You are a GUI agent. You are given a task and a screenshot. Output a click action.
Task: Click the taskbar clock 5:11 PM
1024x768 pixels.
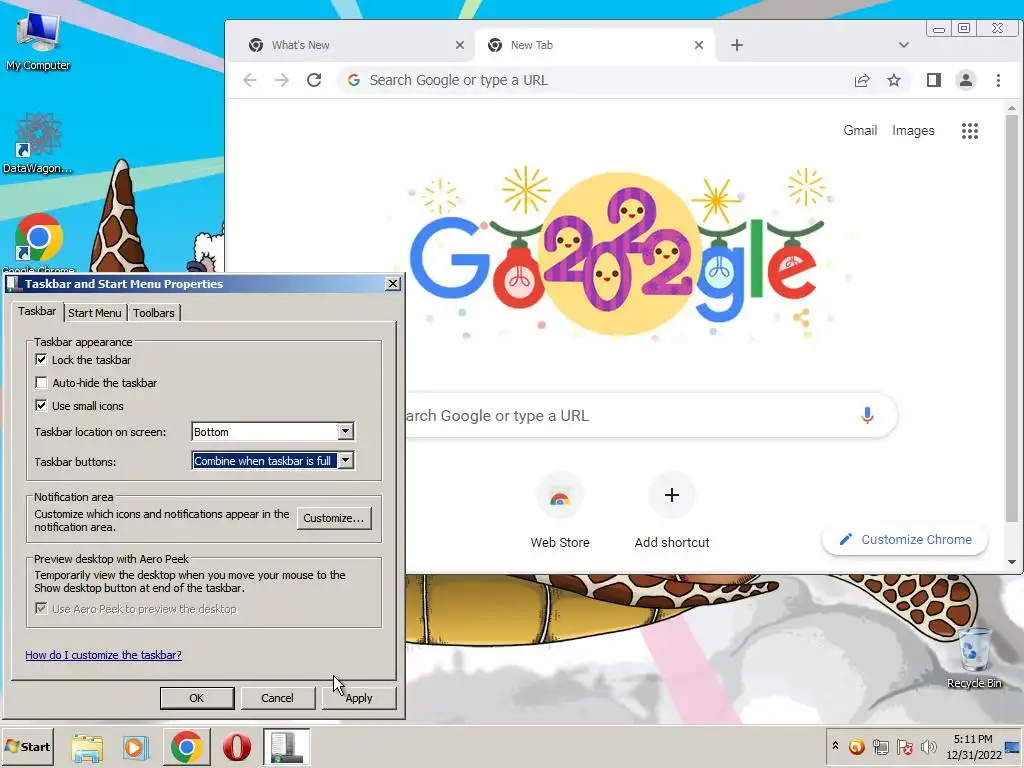(973, 747)
